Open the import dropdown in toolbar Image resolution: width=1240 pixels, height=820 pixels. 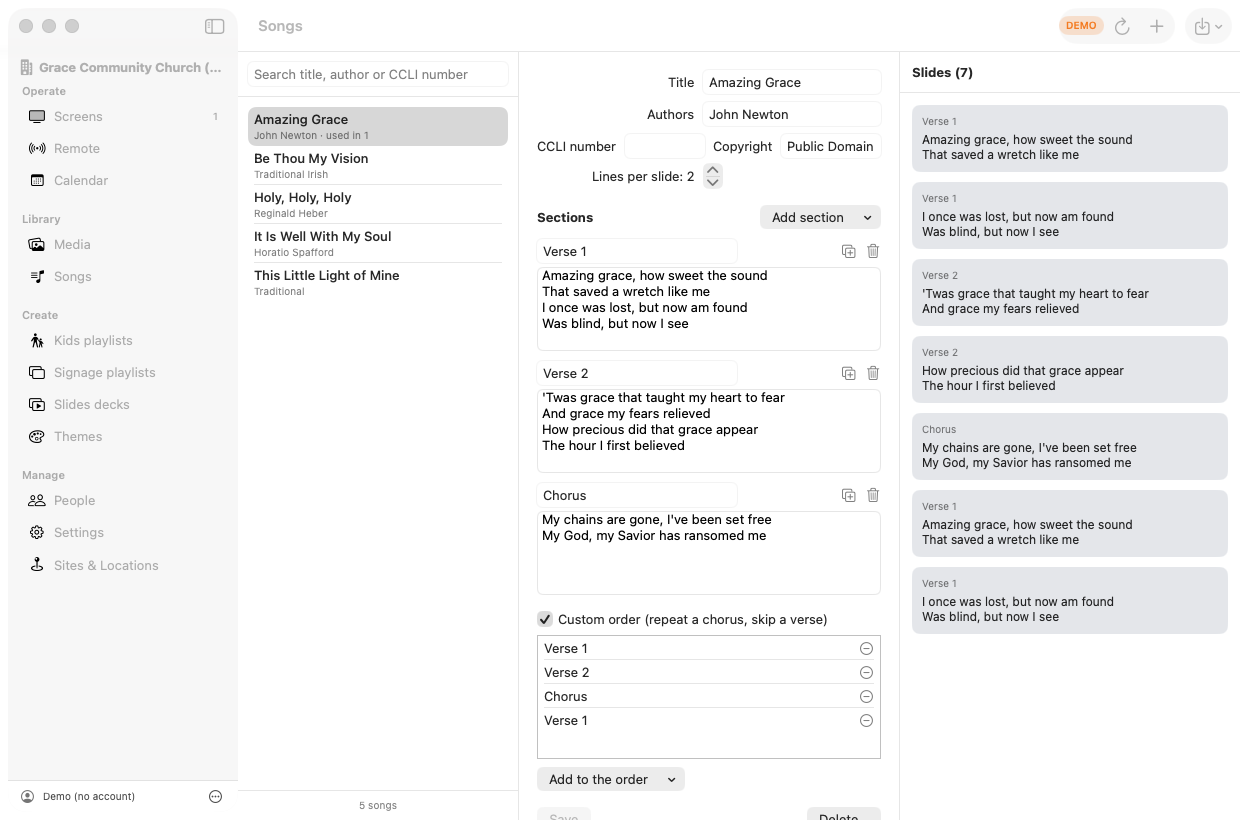coord(1208,27)
